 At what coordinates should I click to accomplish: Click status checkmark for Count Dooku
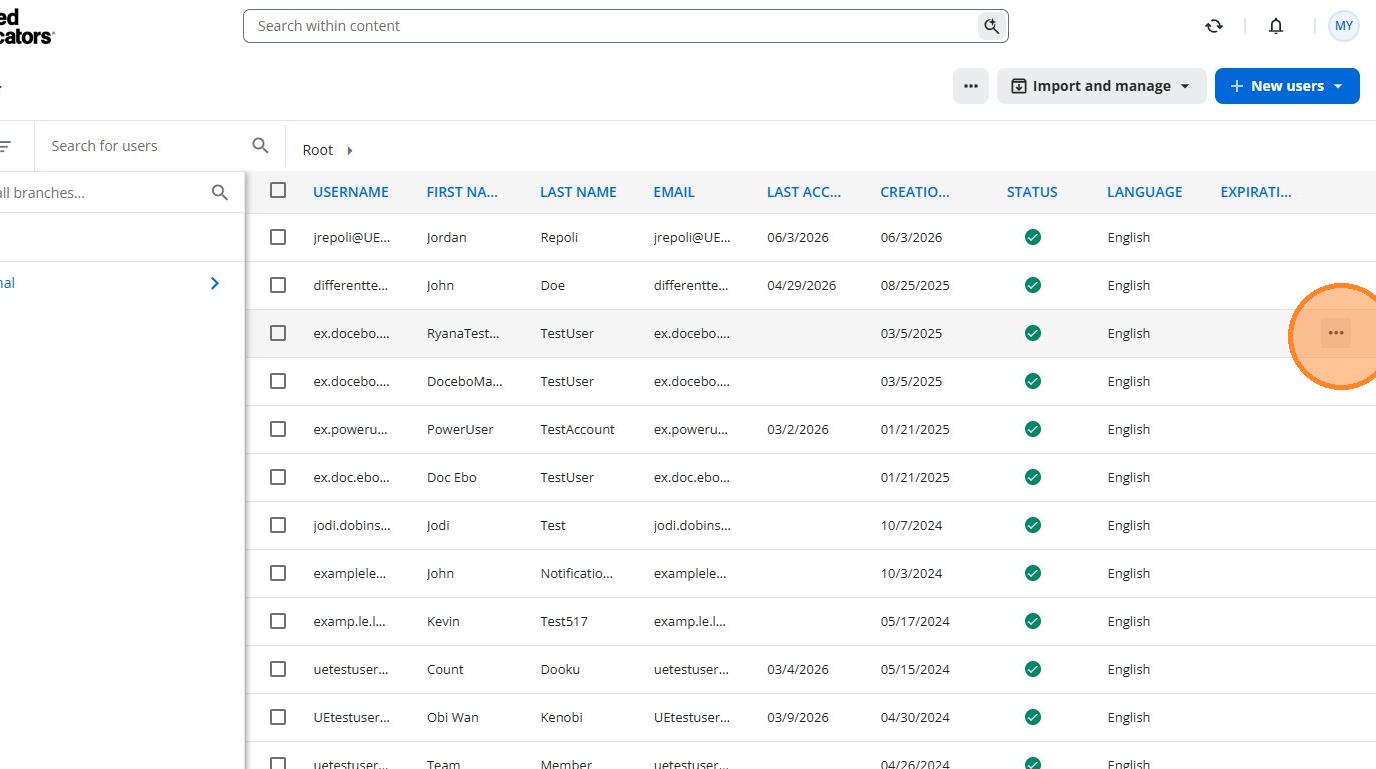point(1033,669)
